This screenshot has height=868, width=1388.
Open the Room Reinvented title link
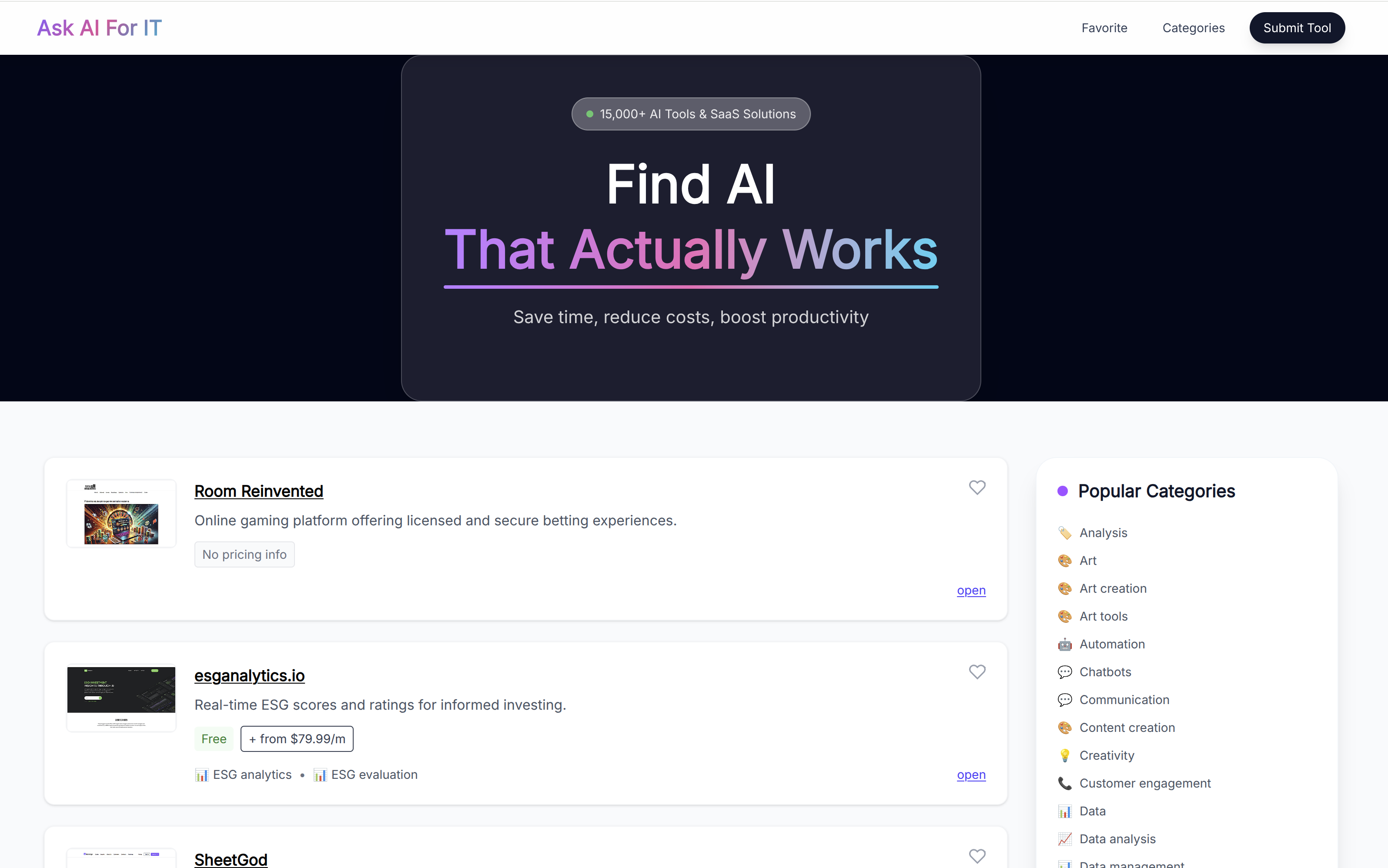pos(258,491)
